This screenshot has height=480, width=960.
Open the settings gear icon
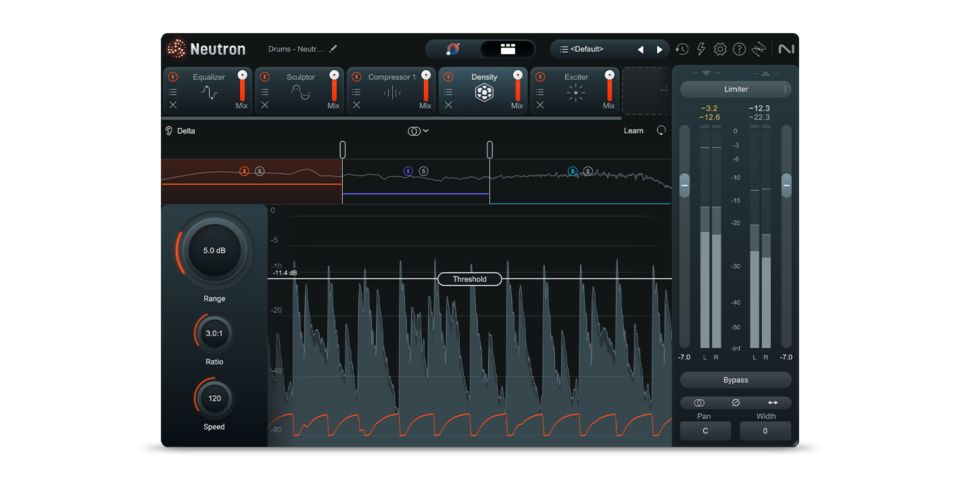(720, 49)
